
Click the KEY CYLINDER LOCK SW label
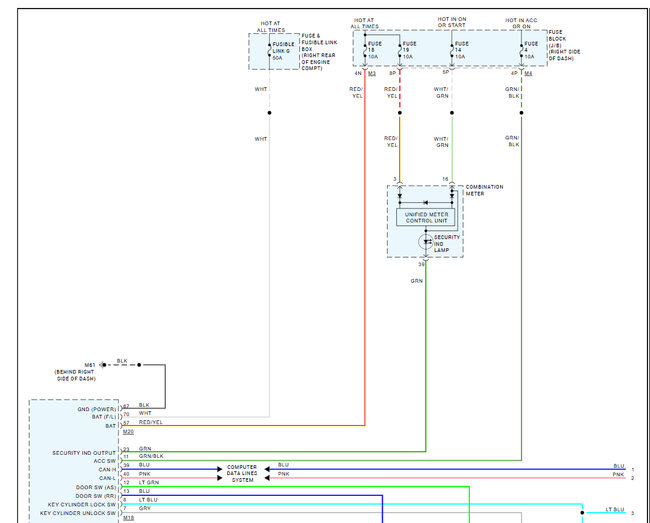coord(82,505)
